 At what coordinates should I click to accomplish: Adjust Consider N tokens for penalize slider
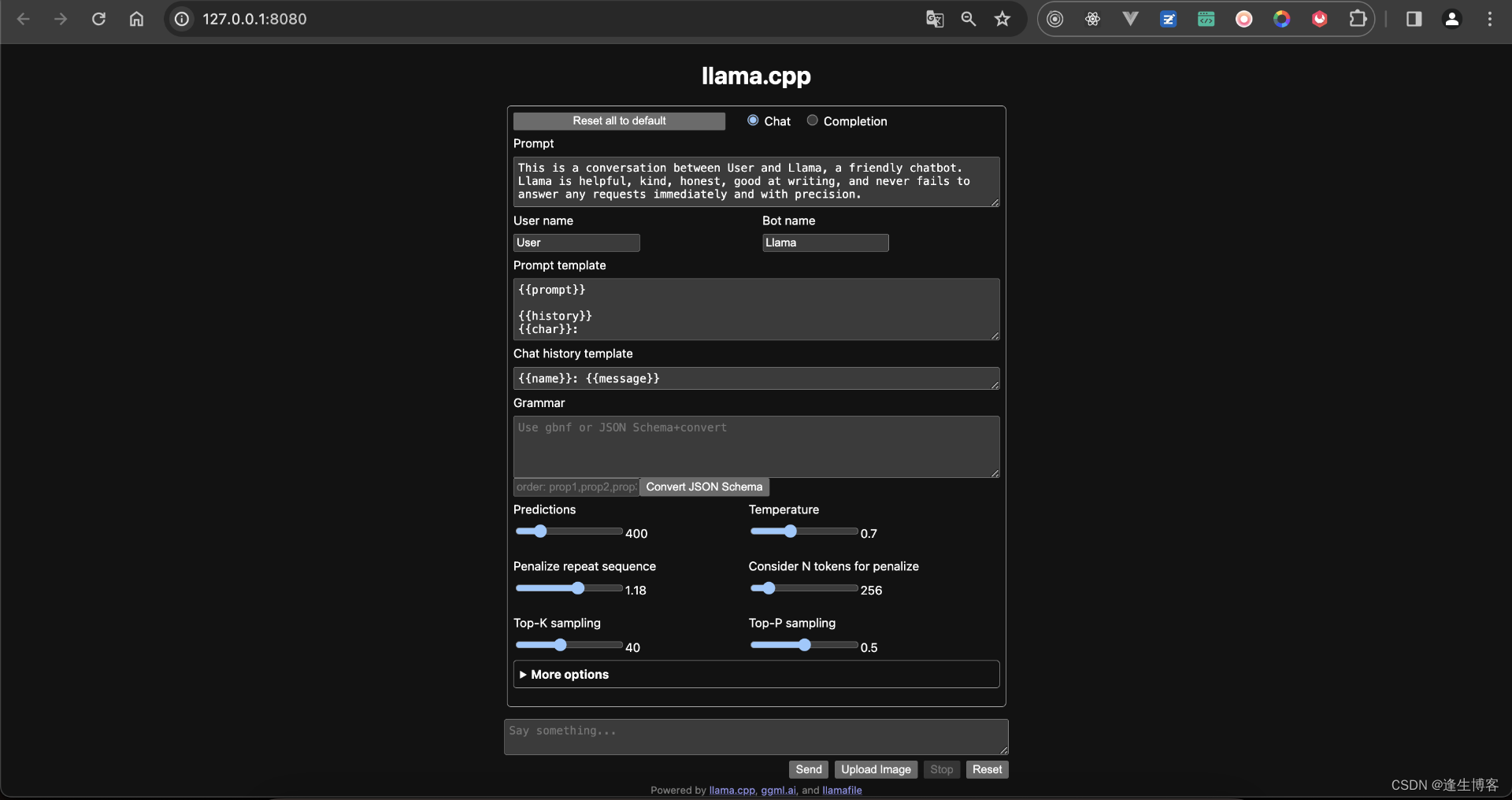(x=804, y=588)
